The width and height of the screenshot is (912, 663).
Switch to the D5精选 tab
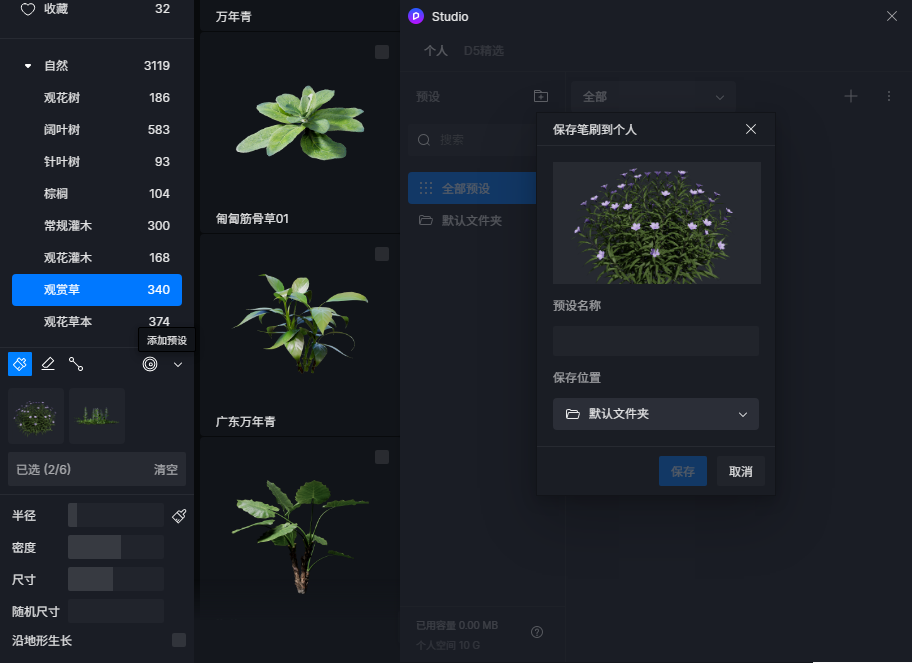(x=483, y=51)
